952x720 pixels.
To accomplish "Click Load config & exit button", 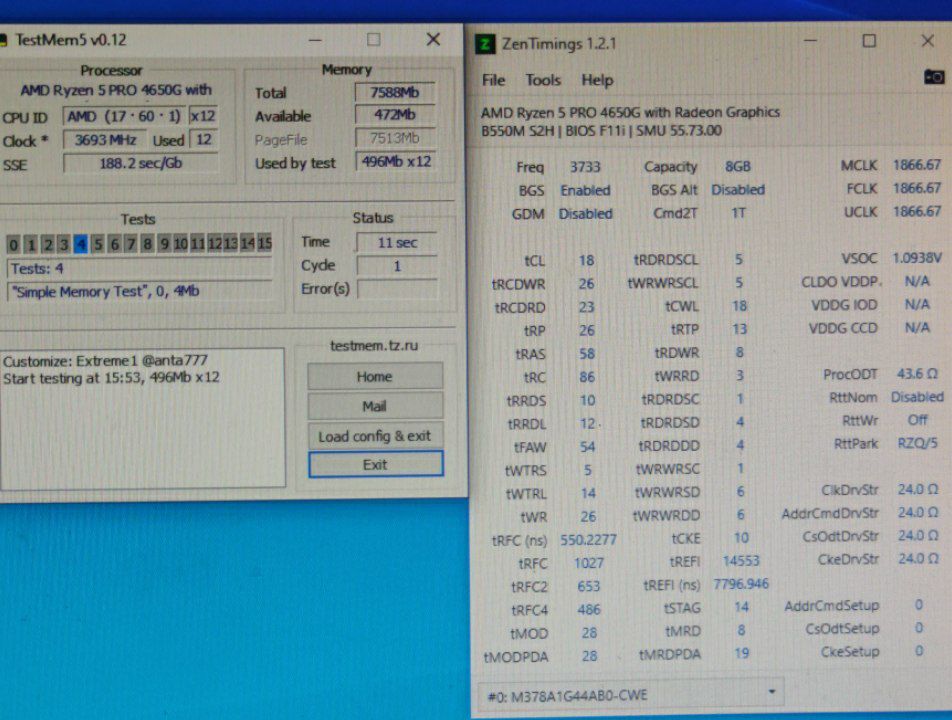I will [x=375, y=436].
